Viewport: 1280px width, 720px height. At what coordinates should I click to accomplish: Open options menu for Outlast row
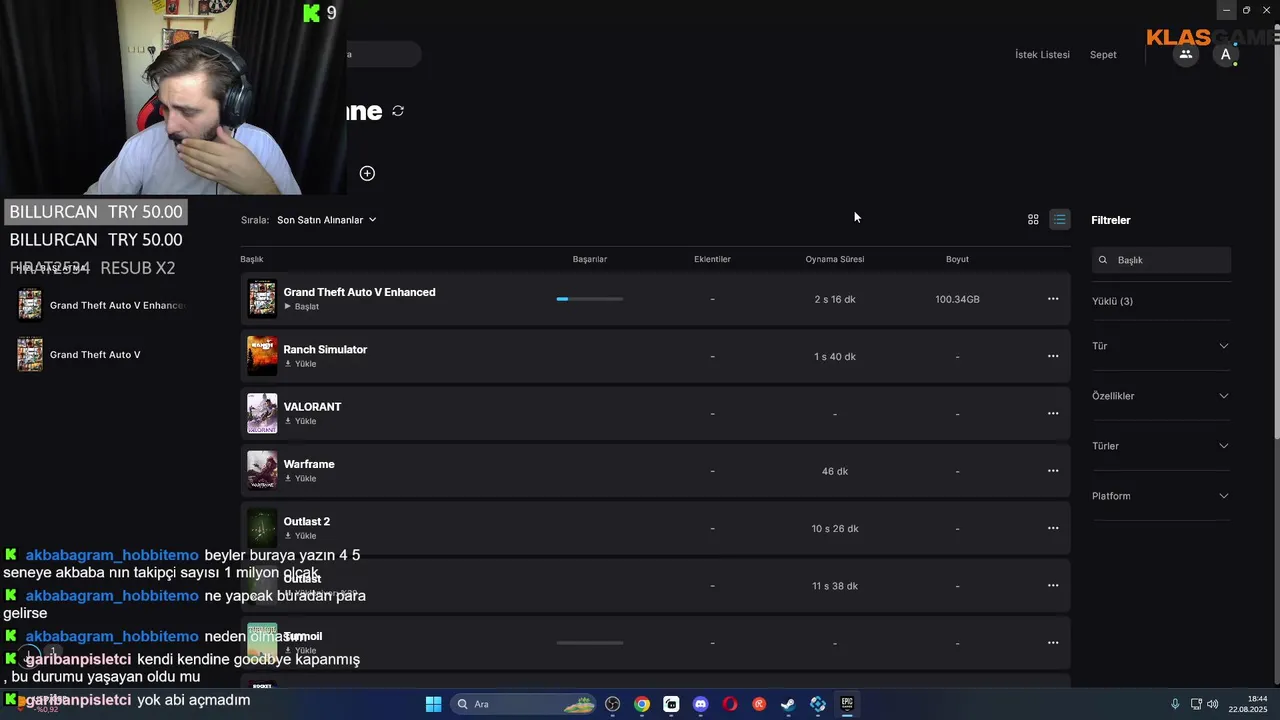point(1052,585)
